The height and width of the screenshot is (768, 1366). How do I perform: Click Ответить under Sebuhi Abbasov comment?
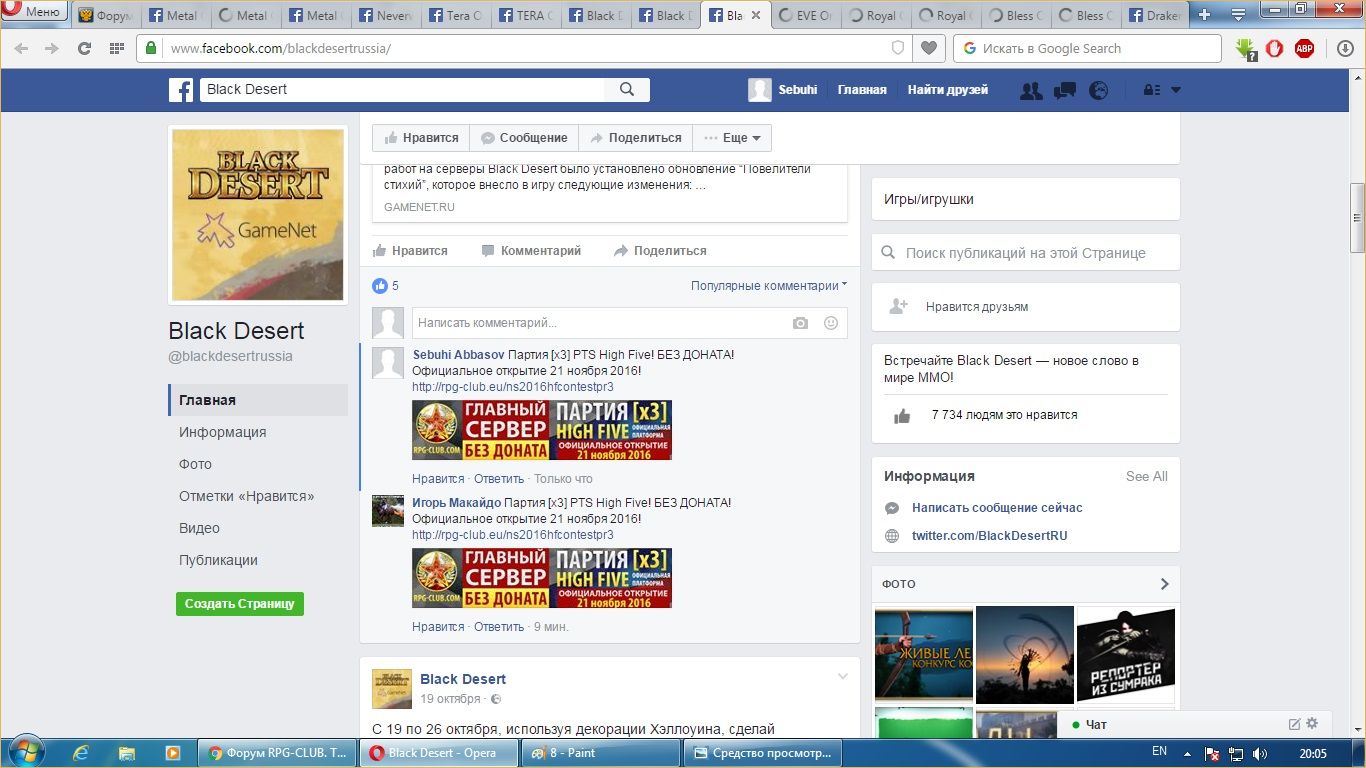click(x=499, y=479)
